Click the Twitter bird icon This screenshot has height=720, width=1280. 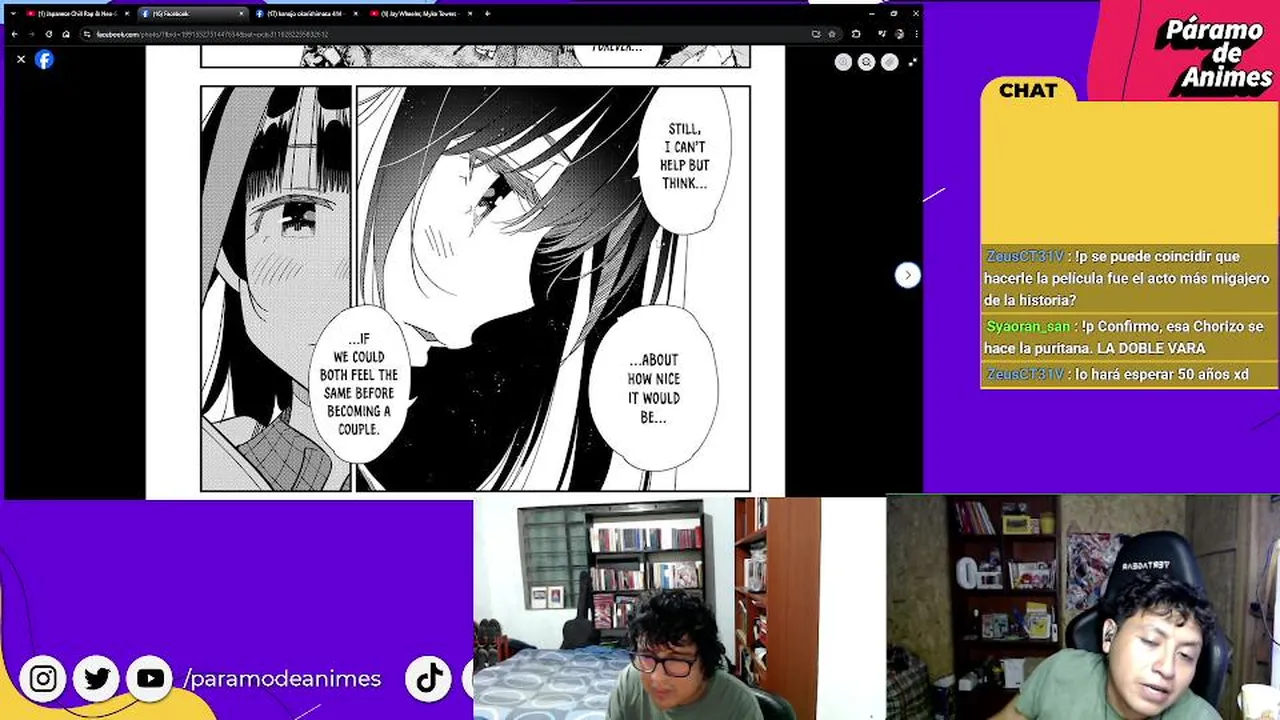pyautogui.click(x=97, y=679)
